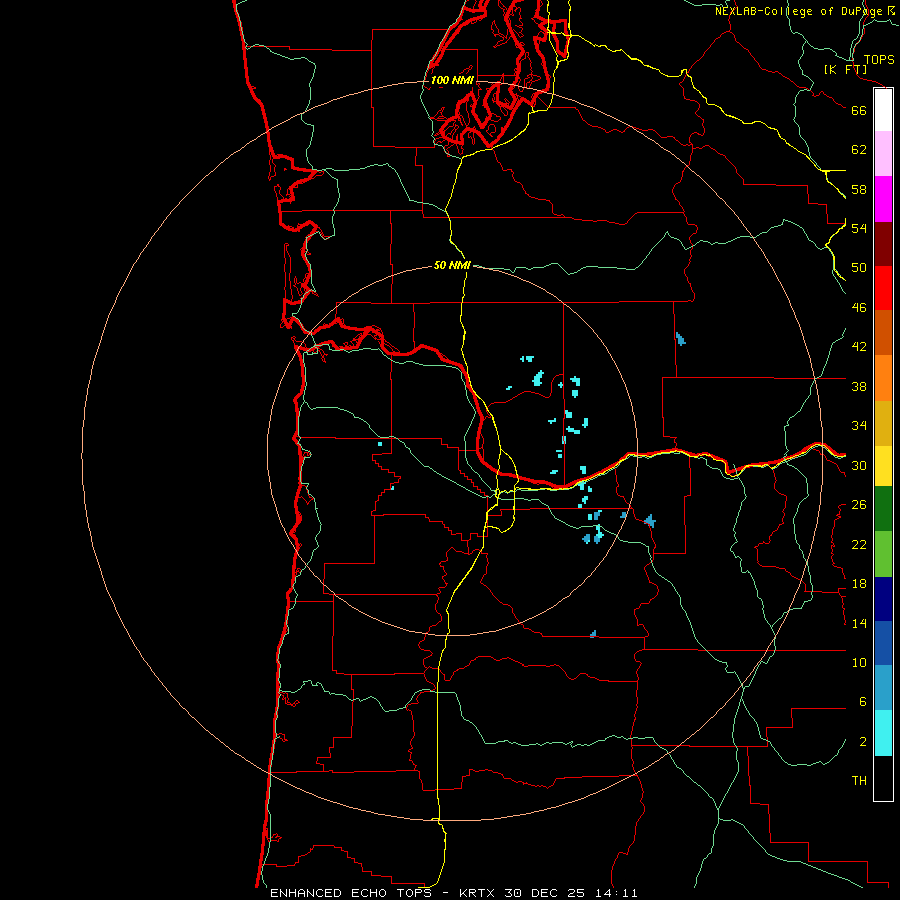Click the KRTX station identifier
Viewport: 900px width, 900px height.
click(478, 893)
